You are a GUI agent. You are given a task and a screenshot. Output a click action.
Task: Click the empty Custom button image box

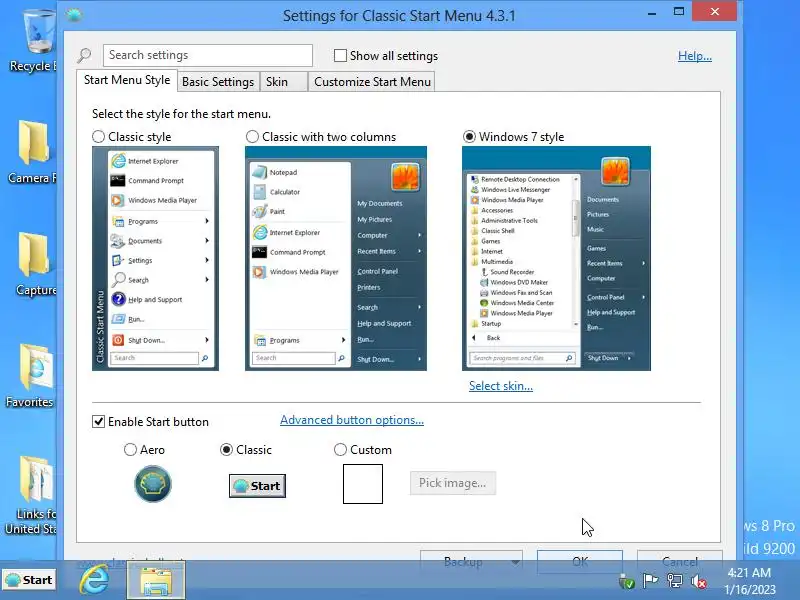click(x=363, y=484)
